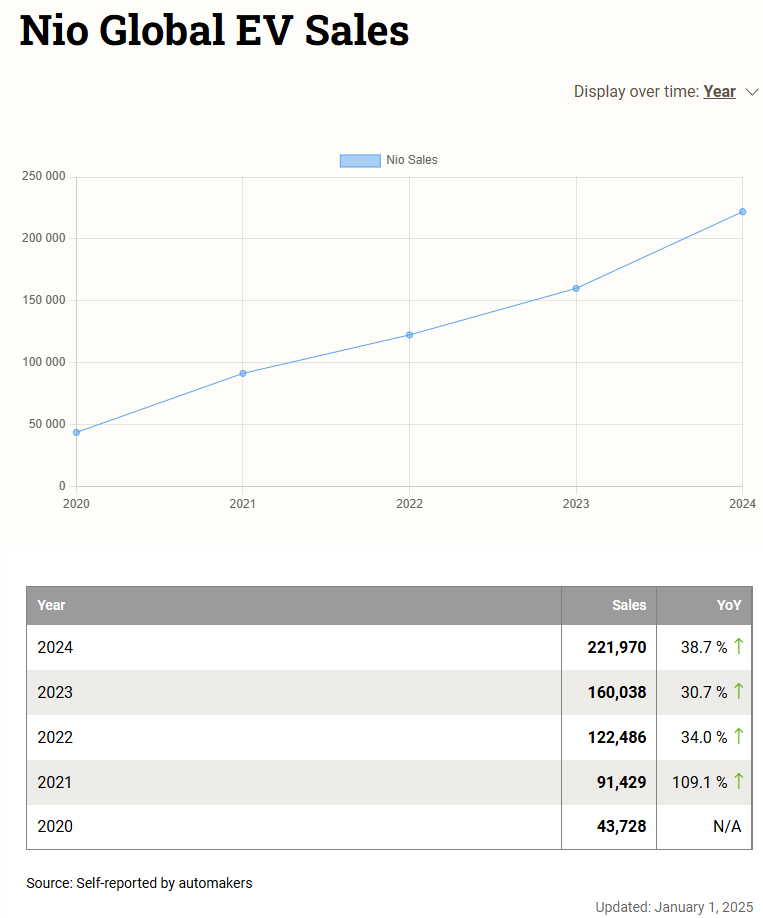Click the 221,970 sales value

pyautogui.click(x=617, y=647)
